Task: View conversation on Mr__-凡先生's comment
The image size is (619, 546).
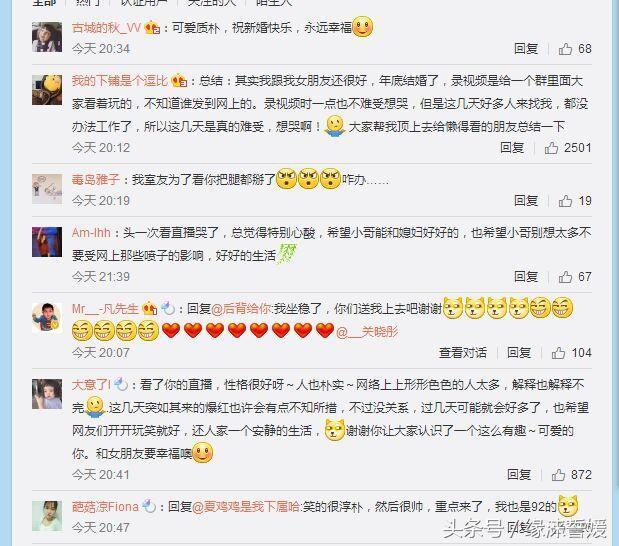Action: (x=463, y=353)
